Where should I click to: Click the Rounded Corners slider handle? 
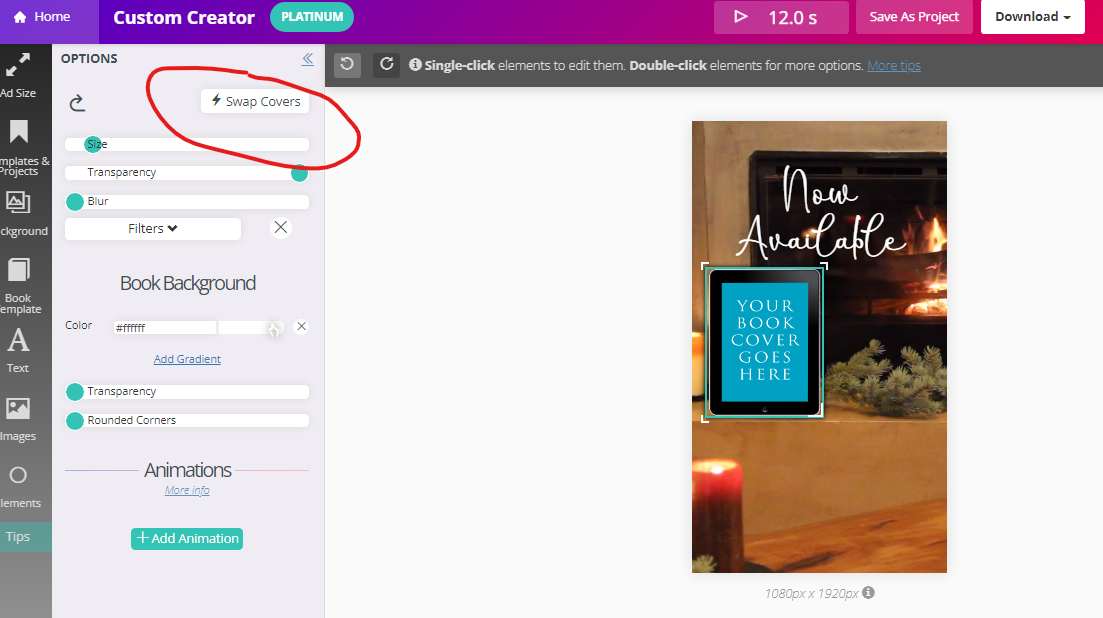click(75, 421)
